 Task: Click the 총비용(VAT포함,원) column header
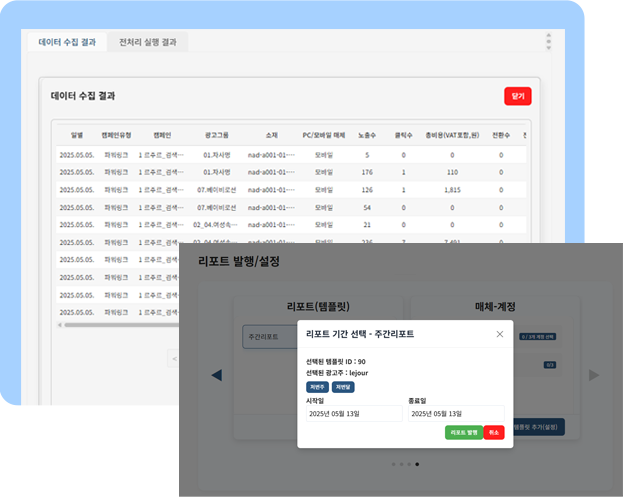coord(452,134)
